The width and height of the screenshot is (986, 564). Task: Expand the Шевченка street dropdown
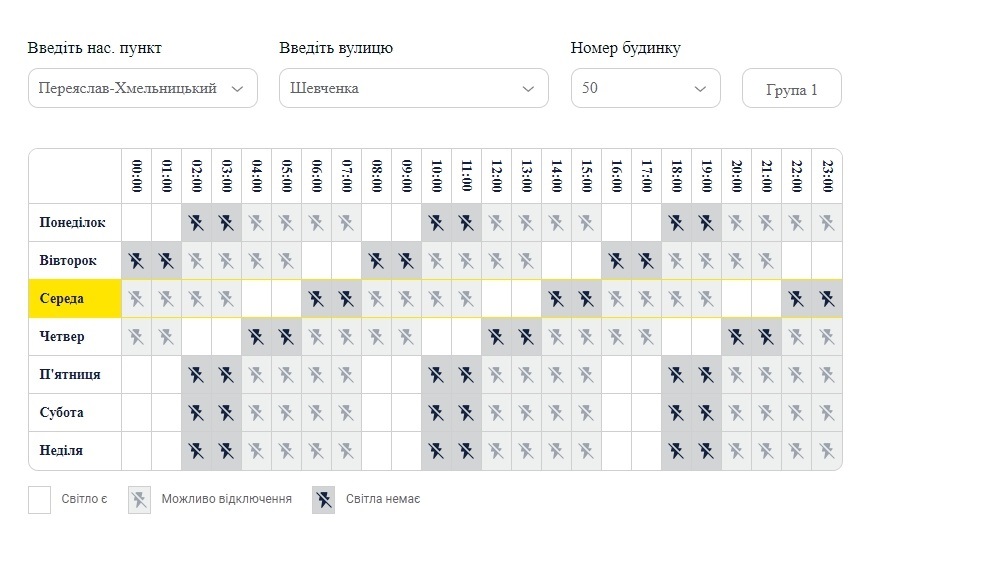(x=413, y=88)
